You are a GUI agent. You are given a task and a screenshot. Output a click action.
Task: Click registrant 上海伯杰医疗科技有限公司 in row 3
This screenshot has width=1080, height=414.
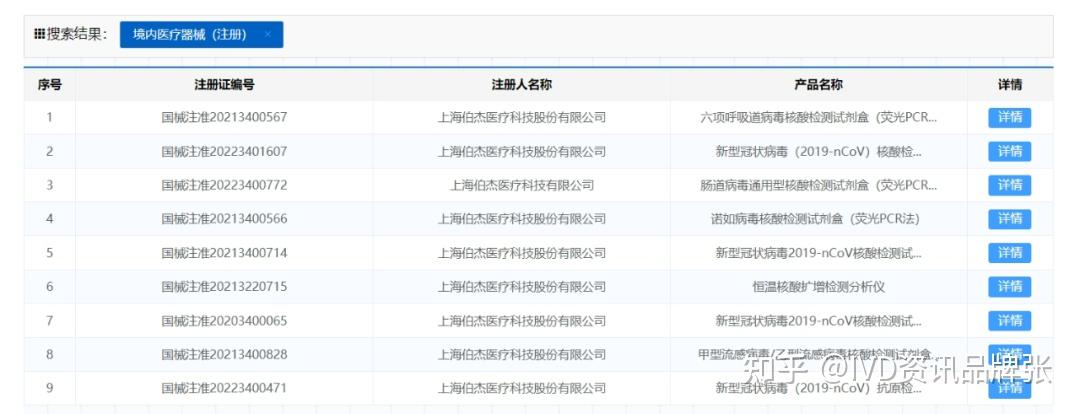click(521, 185)
